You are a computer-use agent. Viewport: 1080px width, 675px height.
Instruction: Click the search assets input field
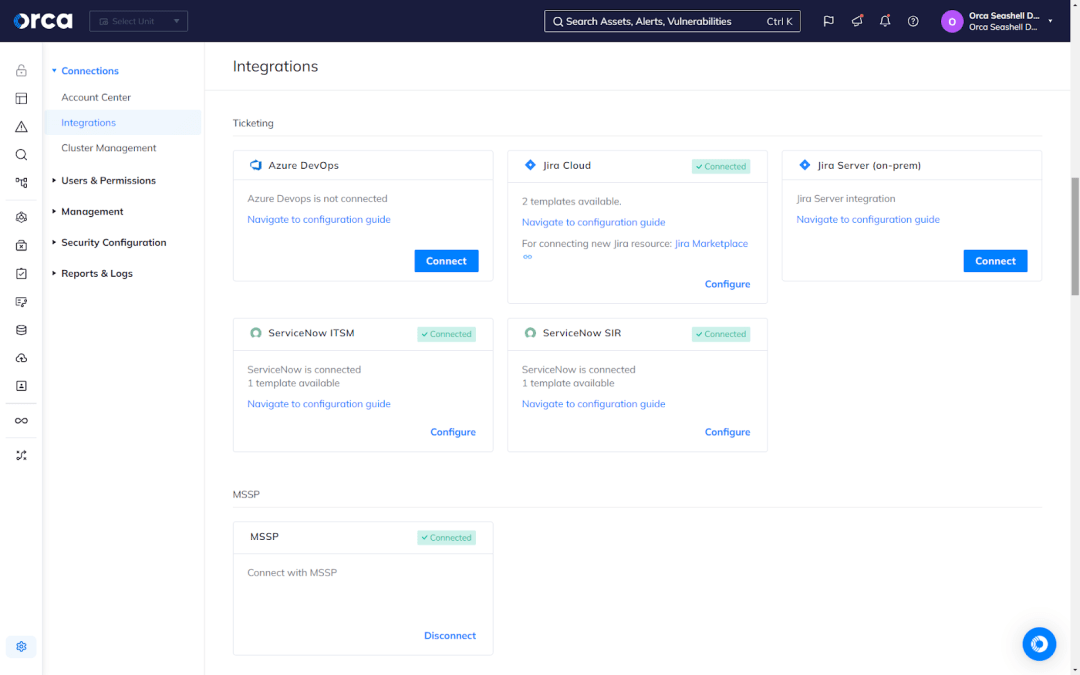coord(672,21)
